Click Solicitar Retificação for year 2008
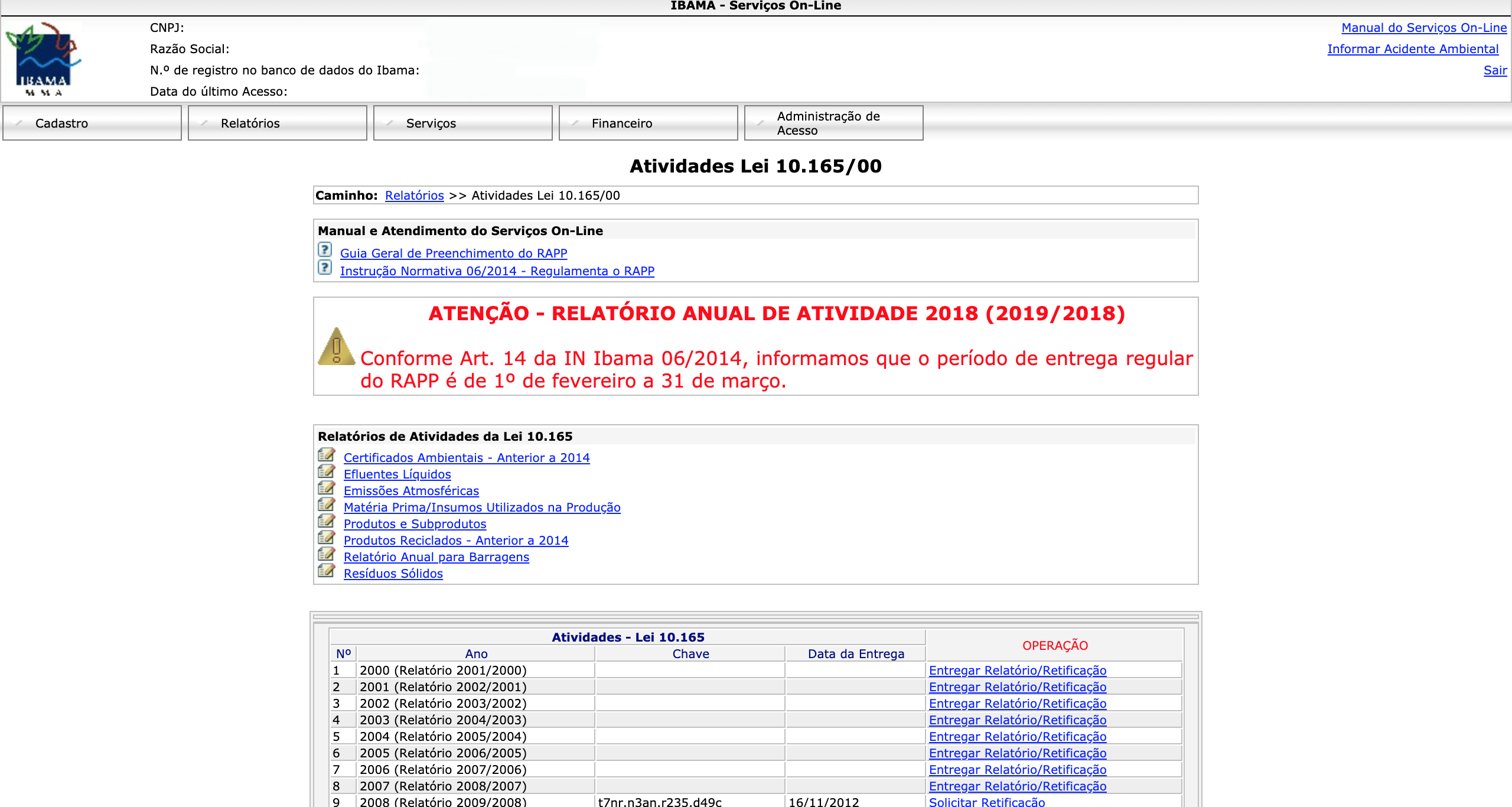Image resolution: width=1512 pixels, height=807 pixels. 987,802
